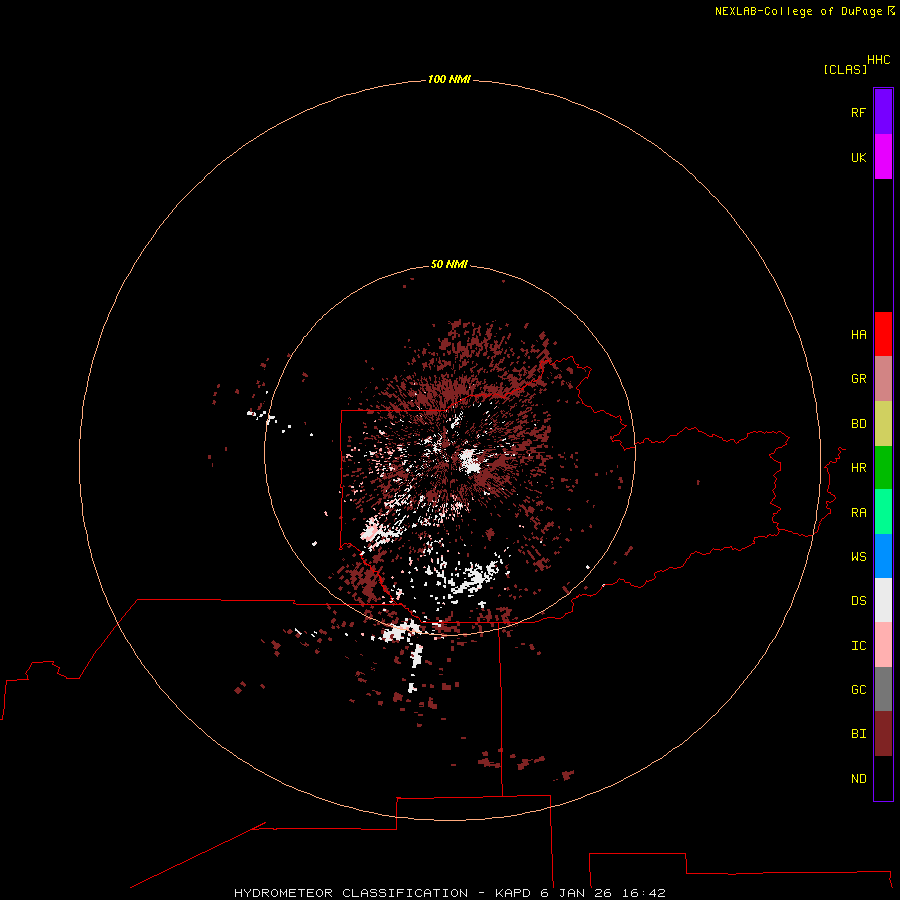Click the GC legend label
This screenshot has width=900, height=900.
coord(858,690)
